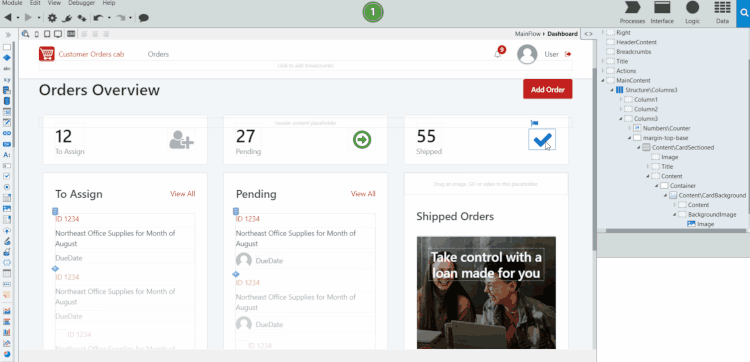Click the red Add Order button

click(x=548, y=89)
